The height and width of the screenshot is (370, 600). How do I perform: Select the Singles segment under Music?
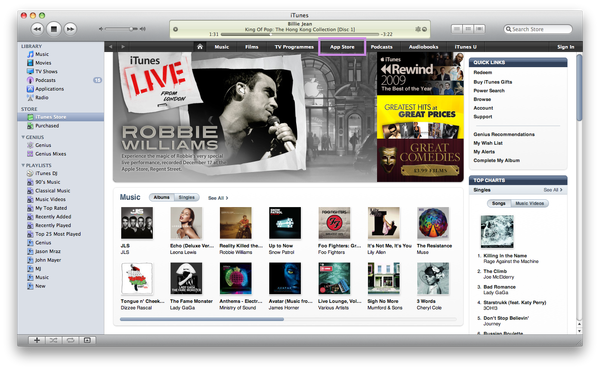pos(187,197)
